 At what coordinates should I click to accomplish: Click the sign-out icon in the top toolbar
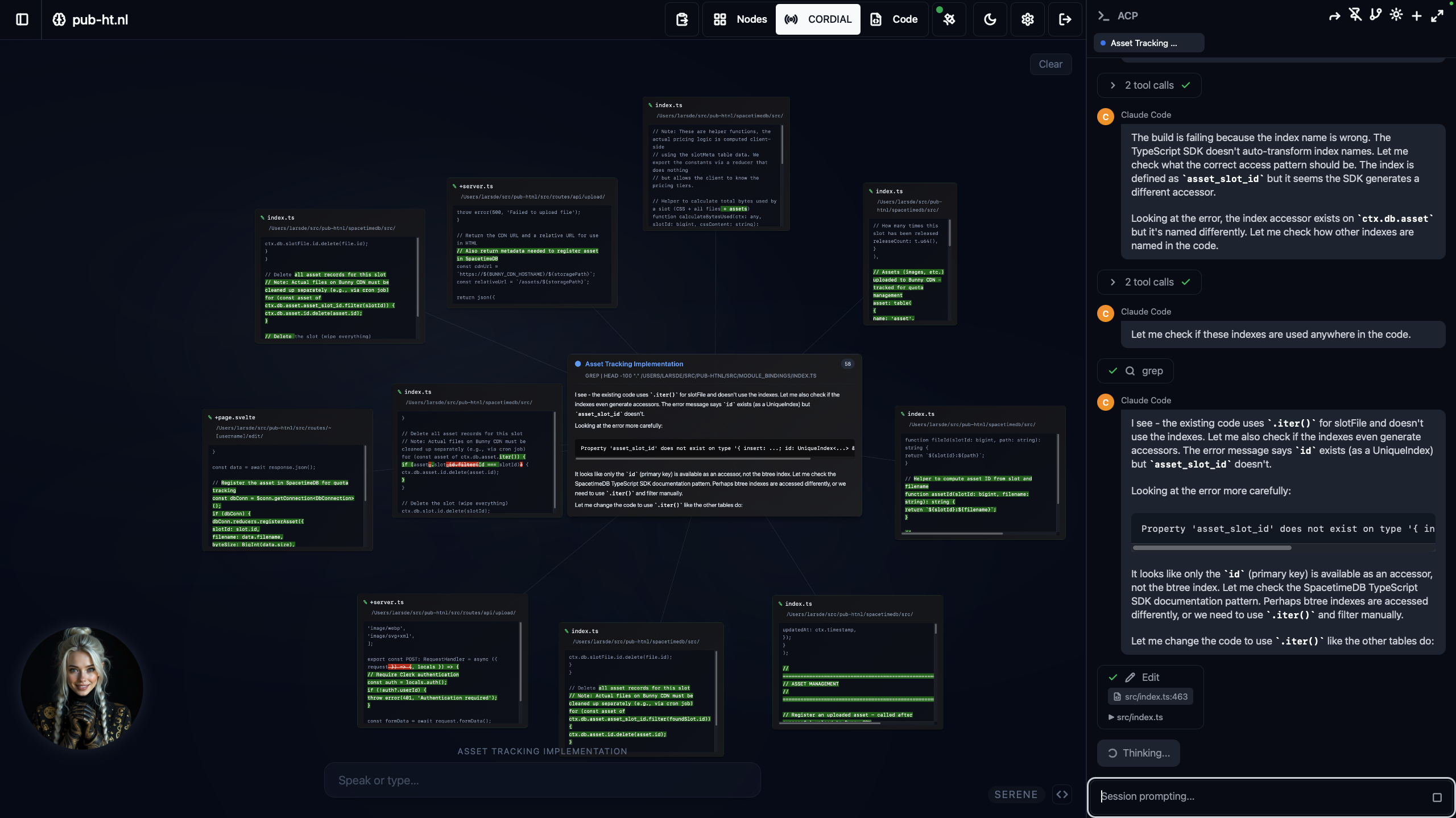[x=1065, y=19]
